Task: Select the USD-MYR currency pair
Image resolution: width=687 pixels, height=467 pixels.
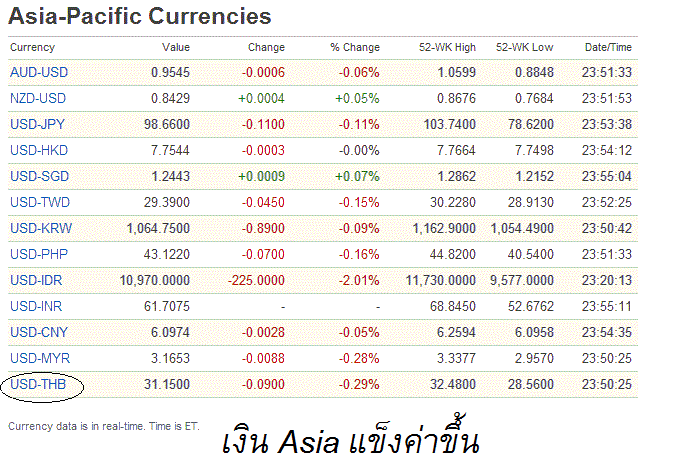Action: click(39, 358)
